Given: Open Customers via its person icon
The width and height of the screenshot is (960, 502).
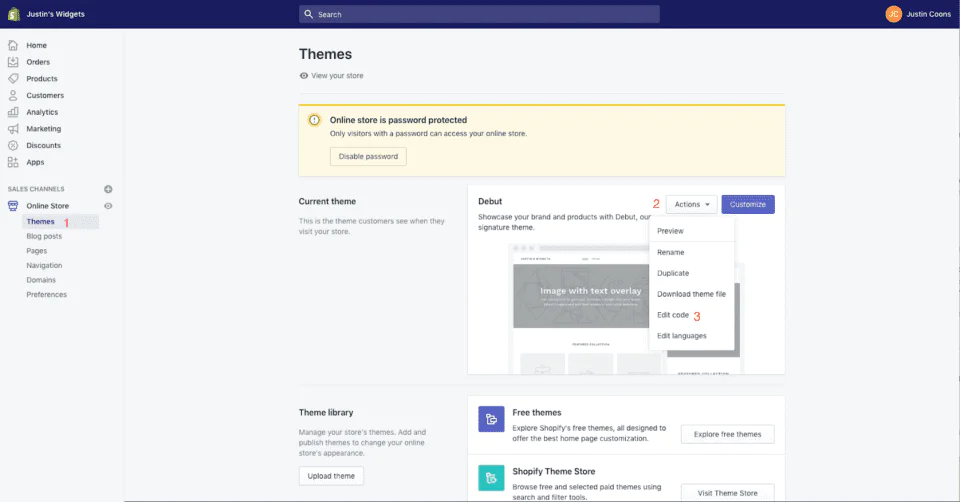Looking at the screenshot, I should 13,95.
